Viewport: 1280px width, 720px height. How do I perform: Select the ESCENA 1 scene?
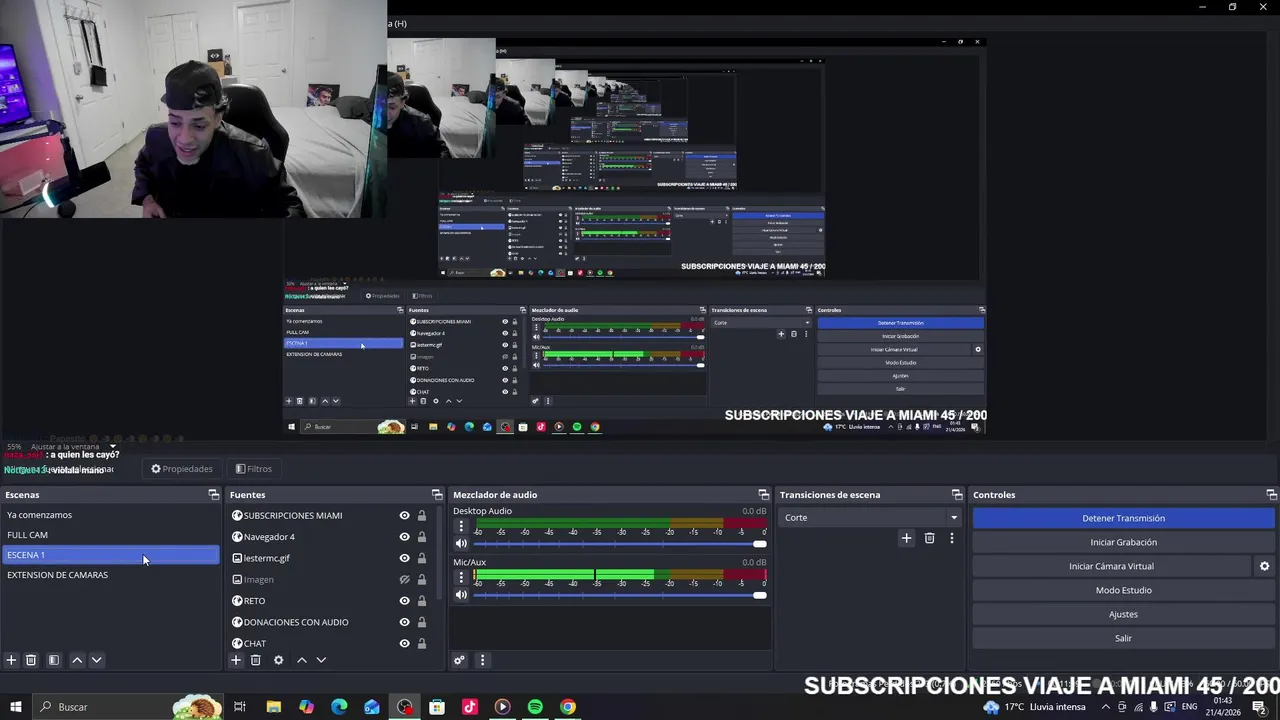coord(110,555)
